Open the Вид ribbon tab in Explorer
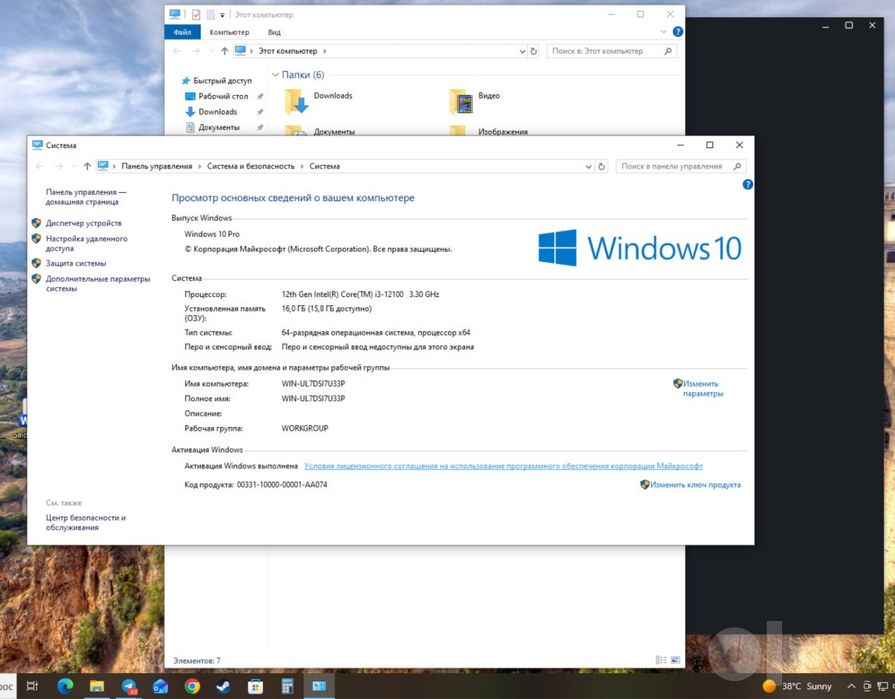The width and height of the screenshot is (895, 699). (274, 33)
